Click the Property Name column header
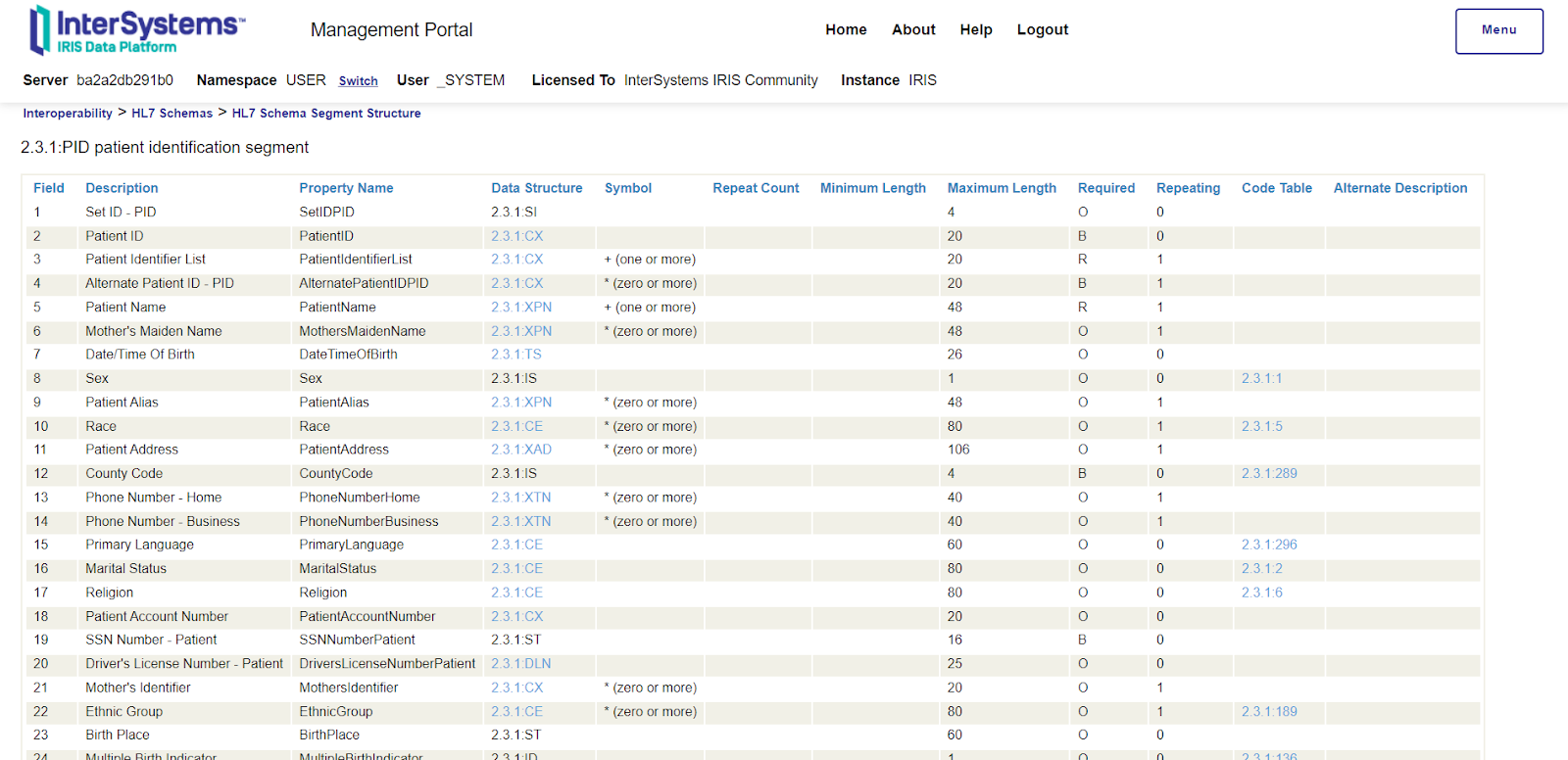Image resolution: width=1568 pixels, height=760 pixels. (x=346, y=188)
